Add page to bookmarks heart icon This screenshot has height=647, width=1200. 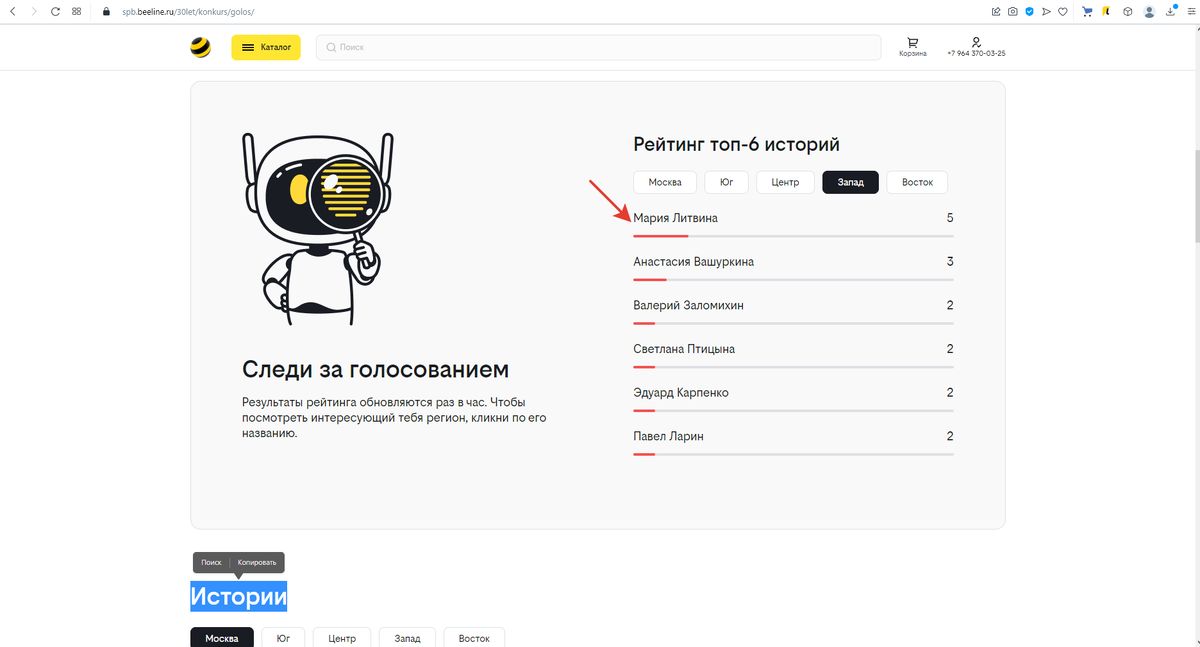pyautogui.click(x=1062, y=12)
